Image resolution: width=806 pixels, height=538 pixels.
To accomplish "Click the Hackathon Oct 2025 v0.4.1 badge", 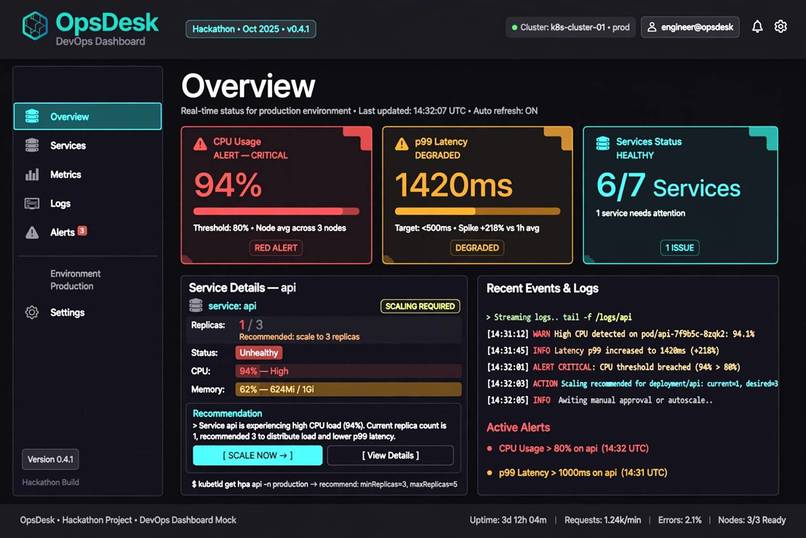I will (x=251, y=29).
